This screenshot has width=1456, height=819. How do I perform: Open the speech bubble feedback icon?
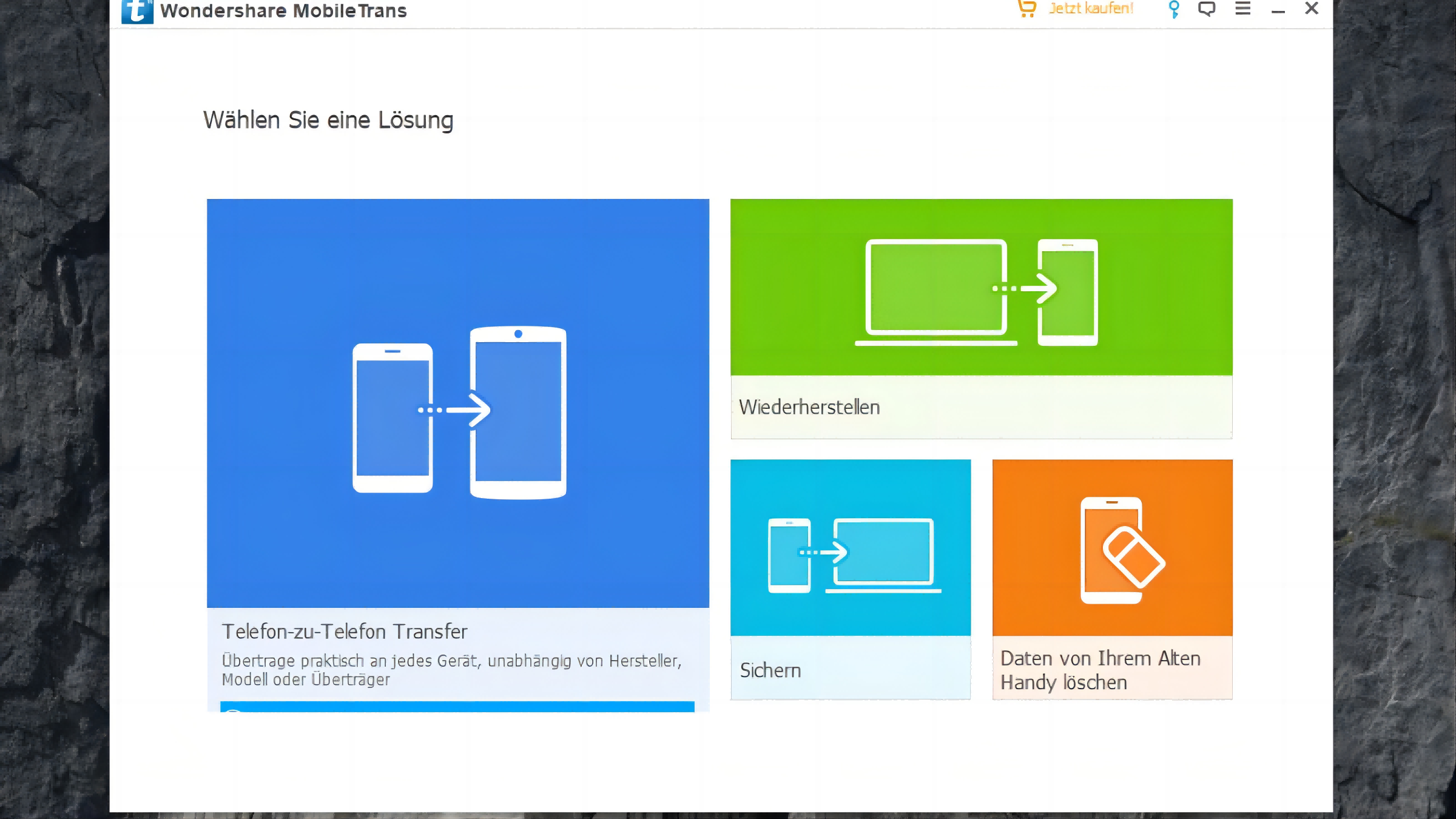pyautogui.click(x=1207, y=9)
